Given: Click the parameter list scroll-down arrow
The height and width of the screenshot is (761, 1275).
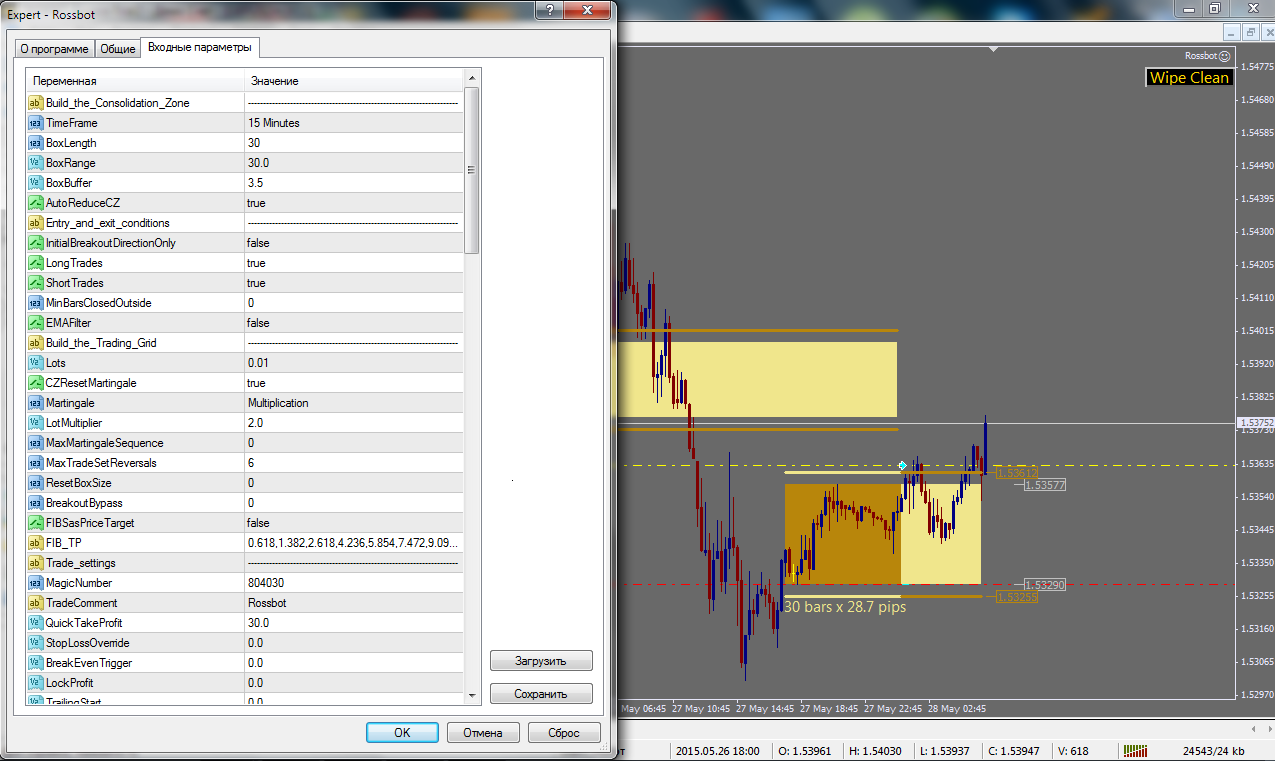Looking at the screenshot, I should coord(472,694).
